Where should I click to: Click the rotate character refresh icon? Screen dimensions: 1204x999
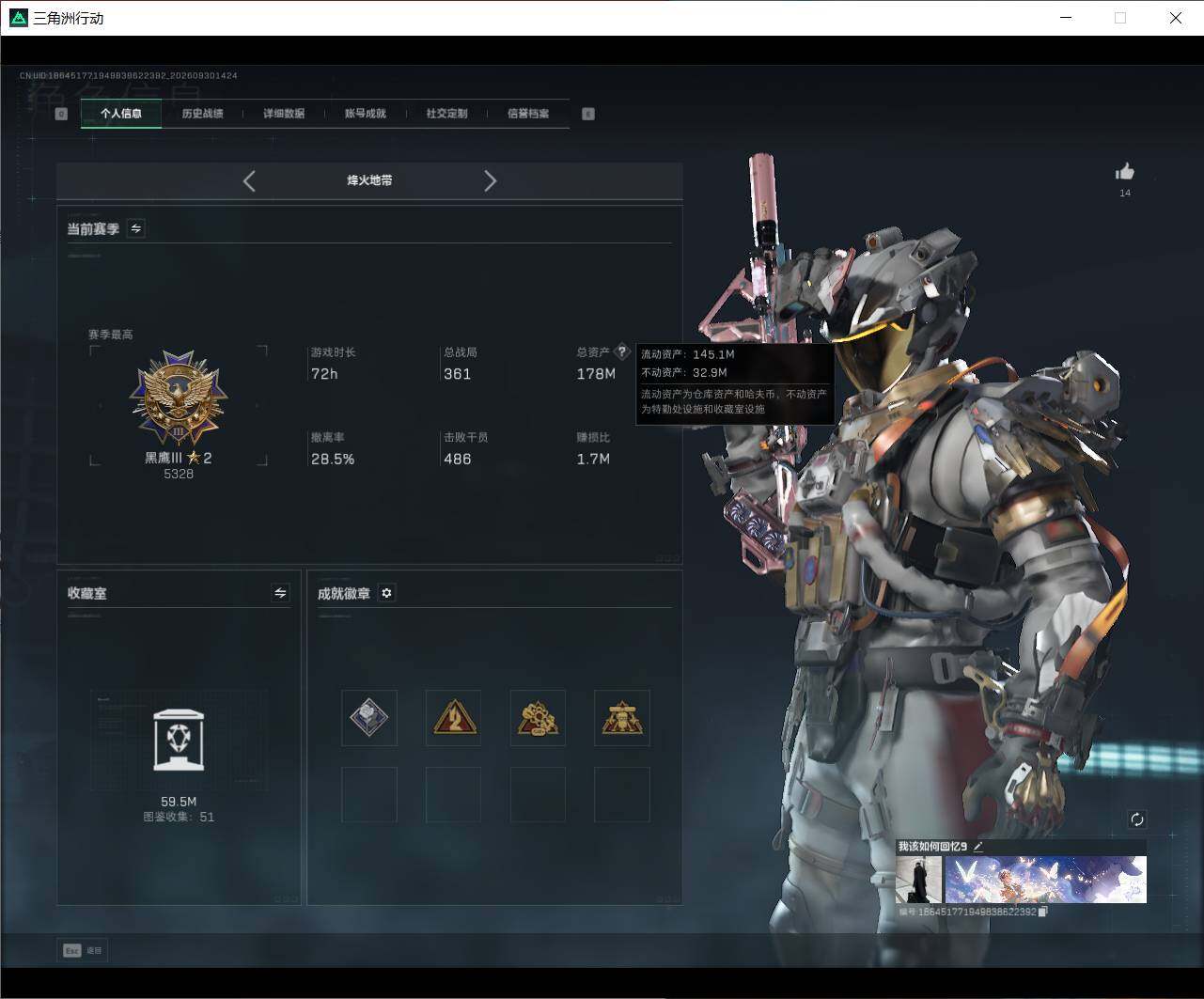pyautogui.click(x=1136, y=819)
